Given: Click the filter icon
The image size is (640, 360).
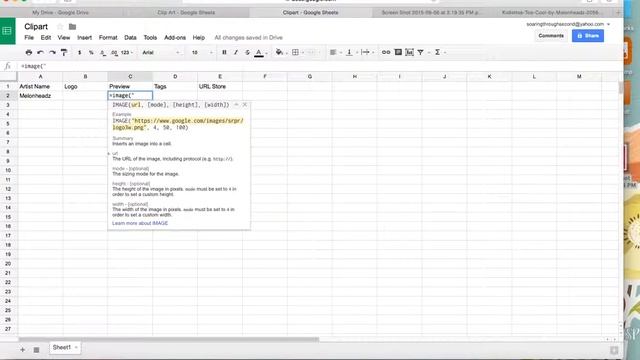Looking at the screenshot, I should (421, 52).
